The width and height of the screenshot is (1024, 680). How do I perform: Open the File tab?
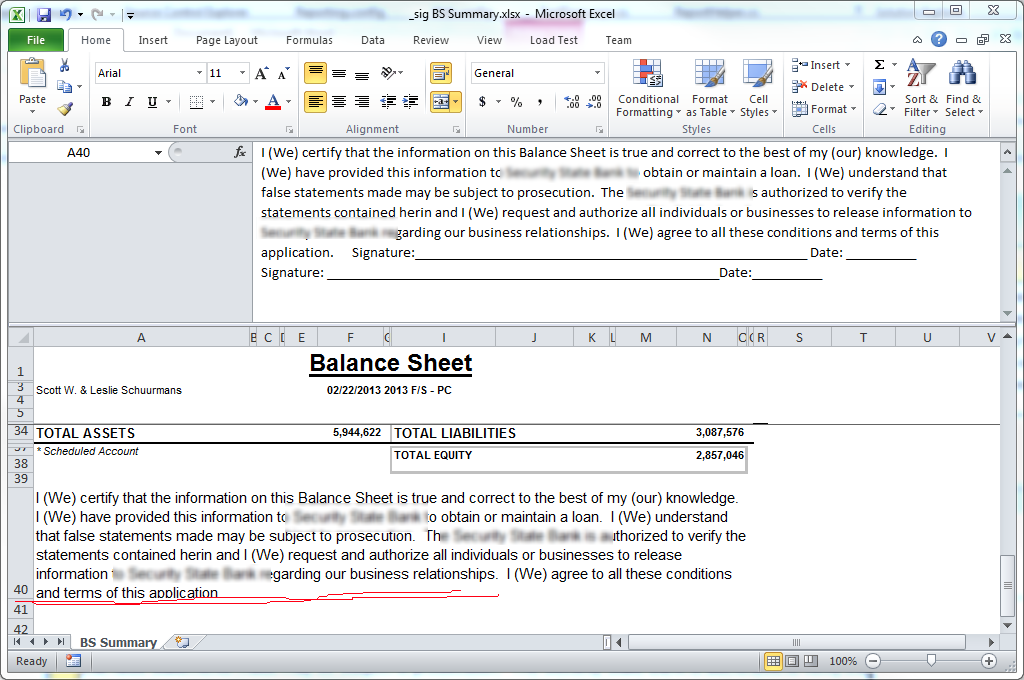tap(36, 40)
